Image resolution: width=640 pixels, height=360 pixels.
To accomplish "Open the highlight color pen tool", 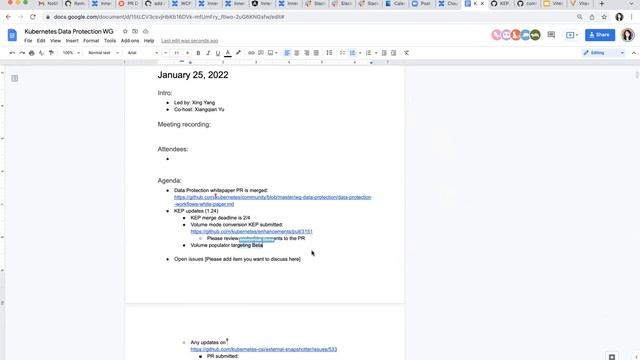I will 238,53.
